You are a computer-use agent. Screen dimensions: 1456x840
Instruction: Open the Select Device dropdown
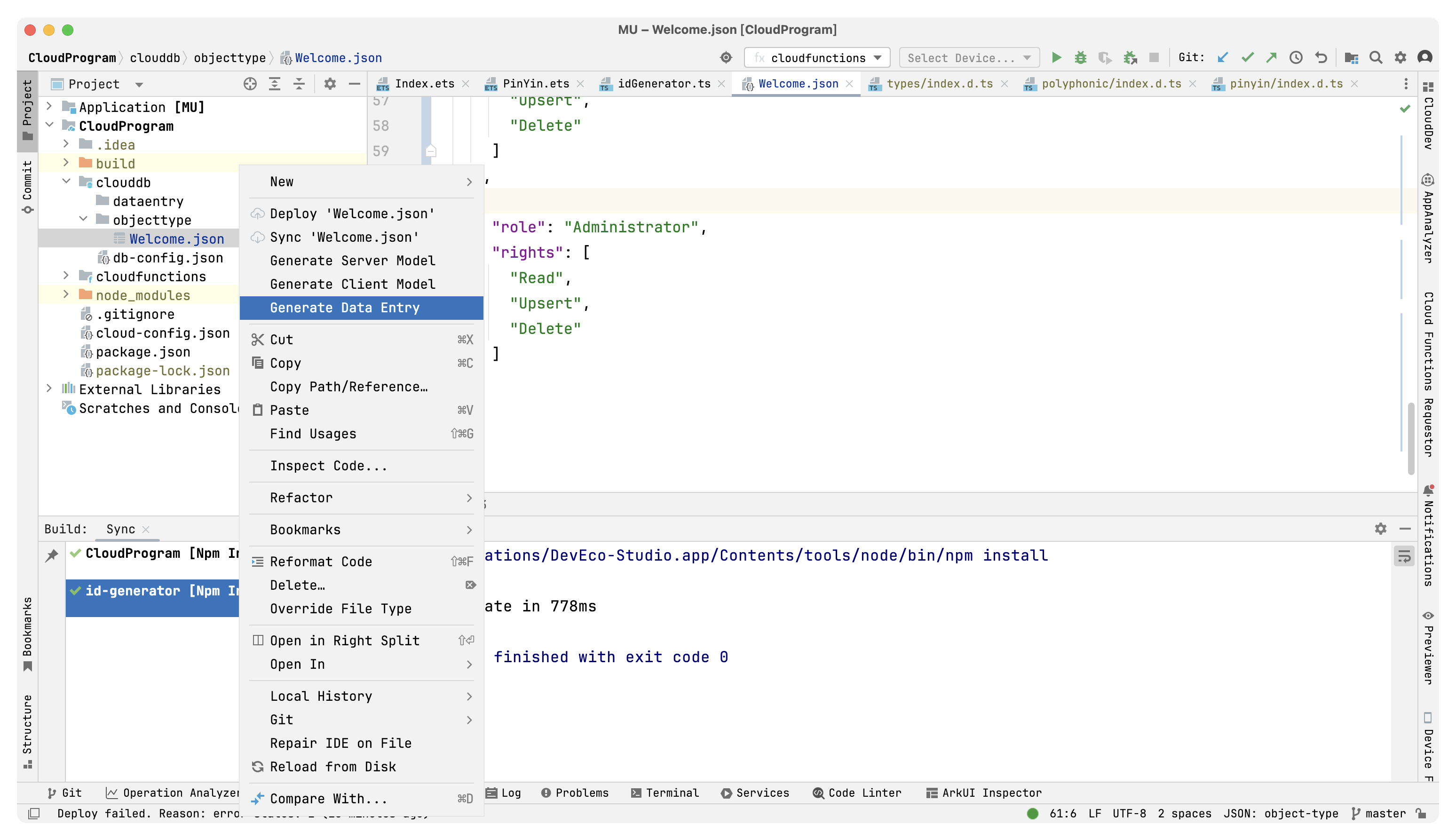(969, 58)
